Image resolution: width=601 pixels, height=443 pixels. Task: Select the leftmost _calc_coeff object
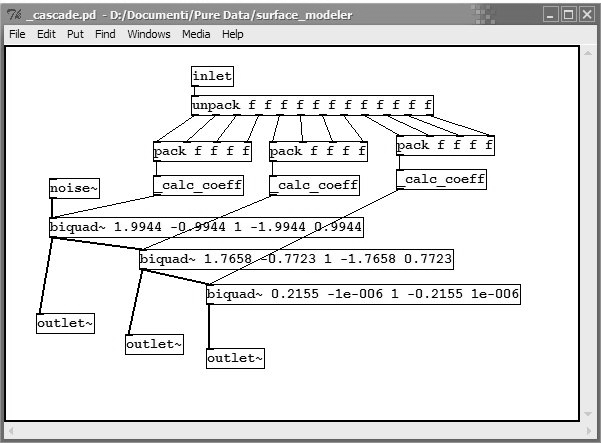point(198,185)
